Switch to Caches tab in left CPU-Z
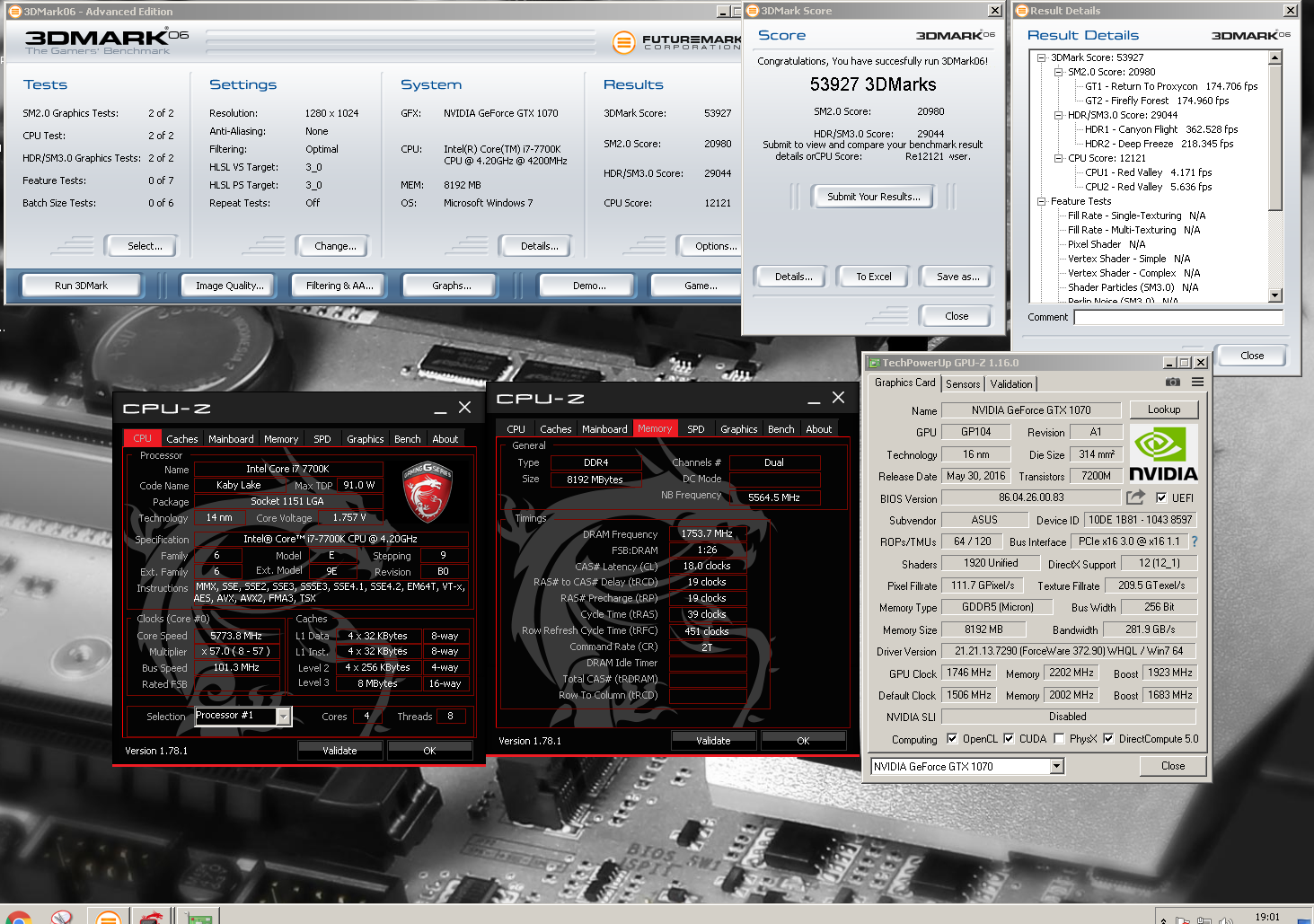Screen dimensions: 1314x924 point(181,439)
